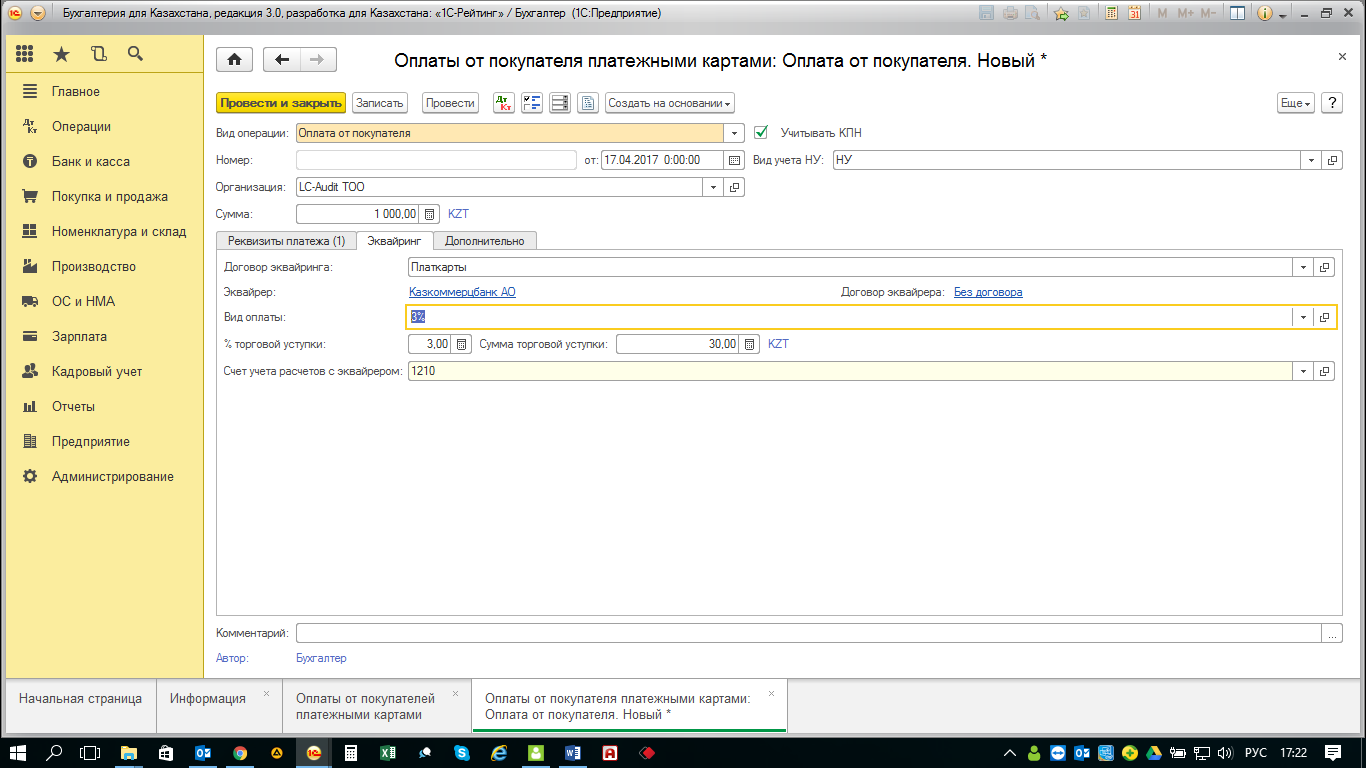Open Excel from the taskbar

point(387,753)
